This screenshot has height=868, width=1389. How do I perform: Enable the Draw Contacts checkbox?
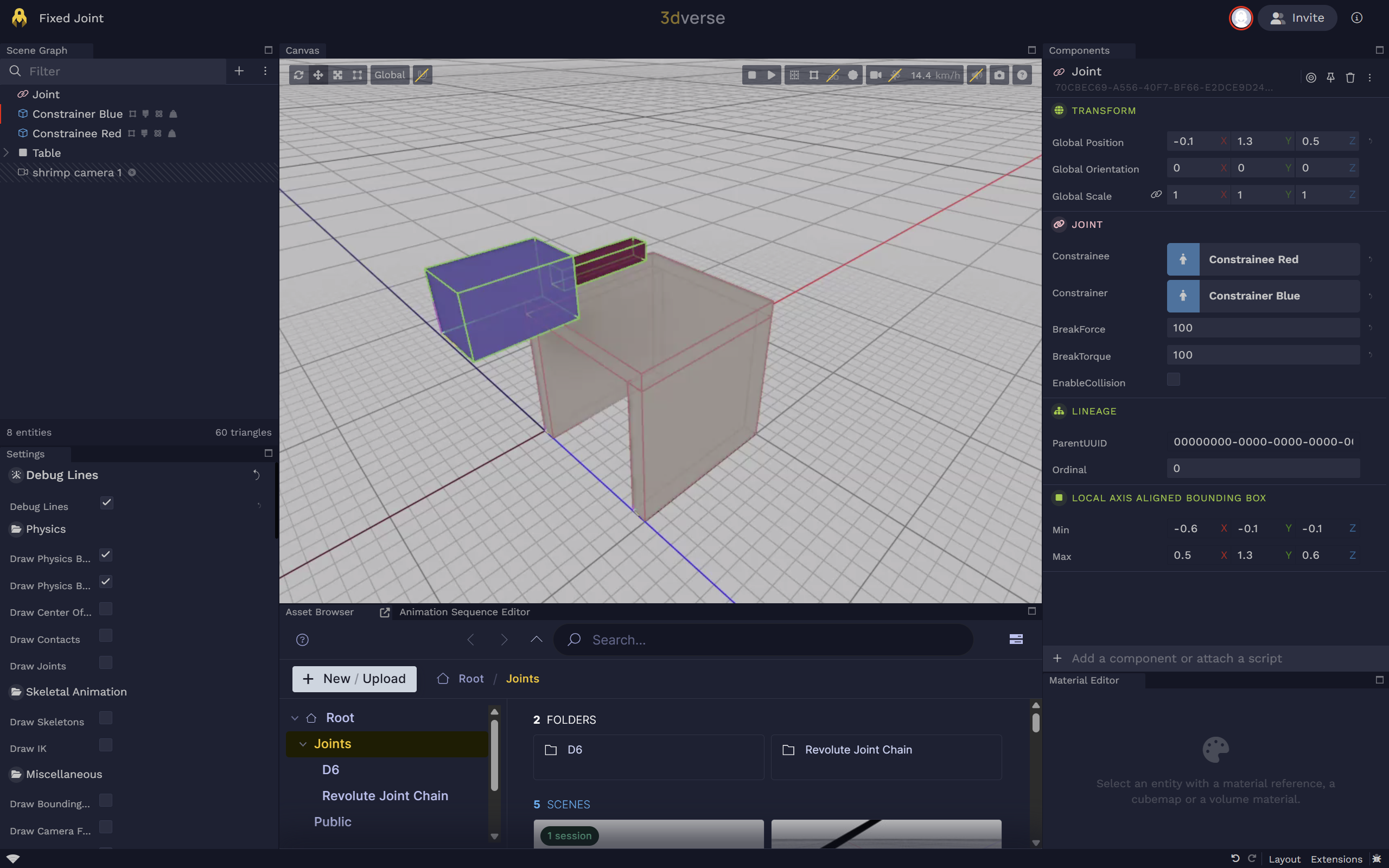click(x=106, y=635)
